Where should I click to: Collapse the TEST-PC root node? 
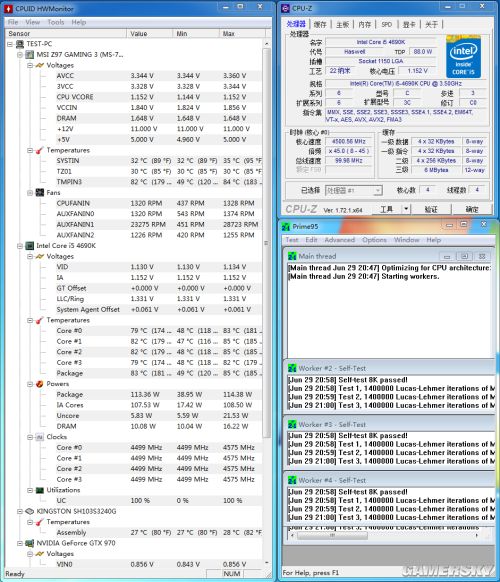pos(10,44)
